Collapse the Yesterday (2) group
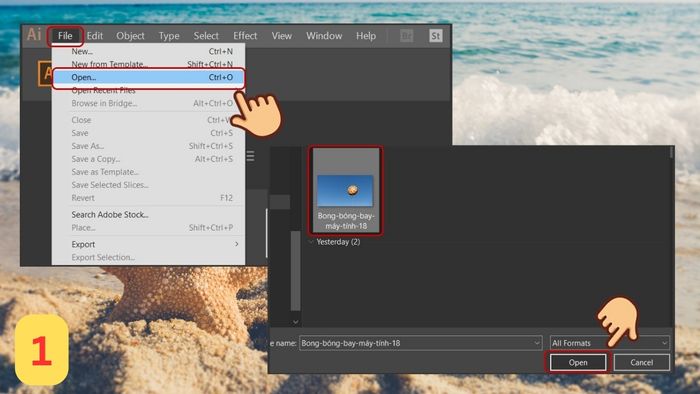 311,242
